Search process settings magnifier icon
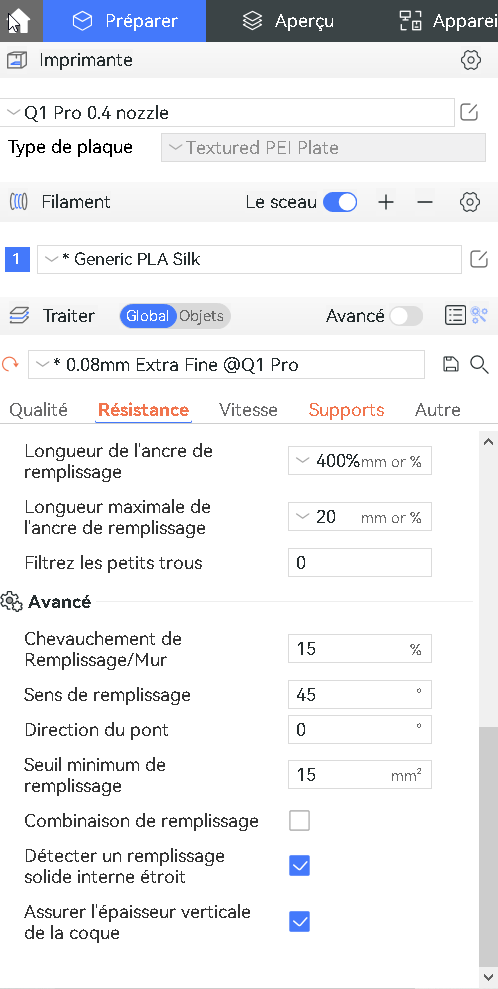This screenshot has height=989, width=498. click(480, 364)
